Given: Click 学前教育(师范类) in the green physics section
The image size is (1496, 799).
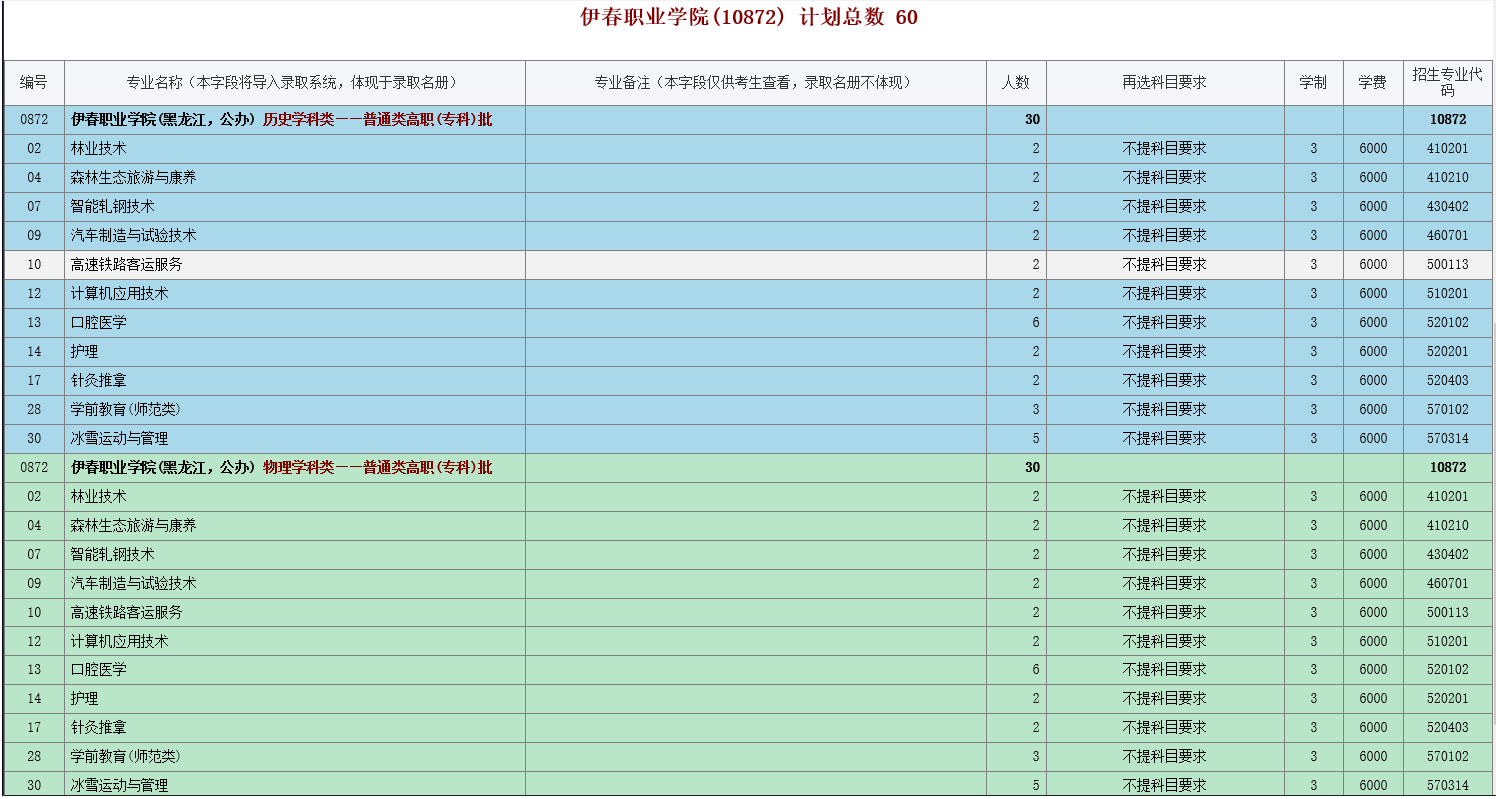Looking at the screenshot, I should [126, 757].
